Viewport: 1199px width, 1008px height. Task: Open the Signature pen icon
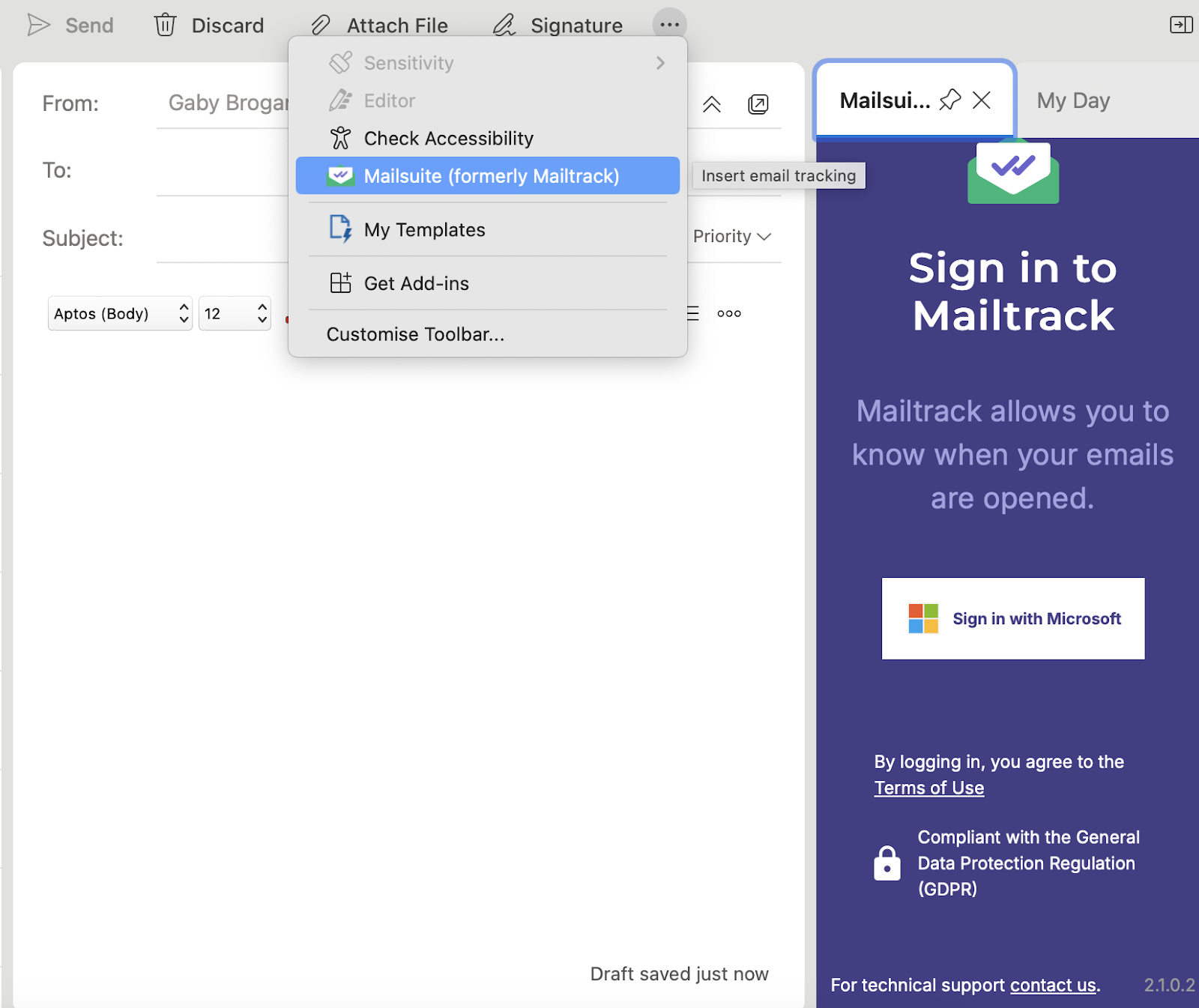(x=504, y=25)
